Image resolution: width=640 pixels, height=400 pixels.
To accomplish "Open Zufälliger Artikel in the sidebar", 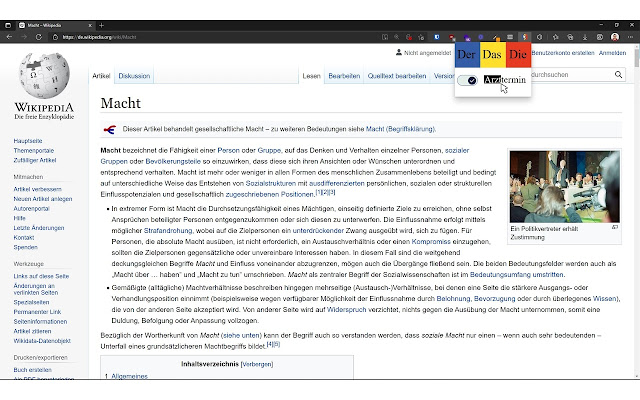I will pos(35,160).
